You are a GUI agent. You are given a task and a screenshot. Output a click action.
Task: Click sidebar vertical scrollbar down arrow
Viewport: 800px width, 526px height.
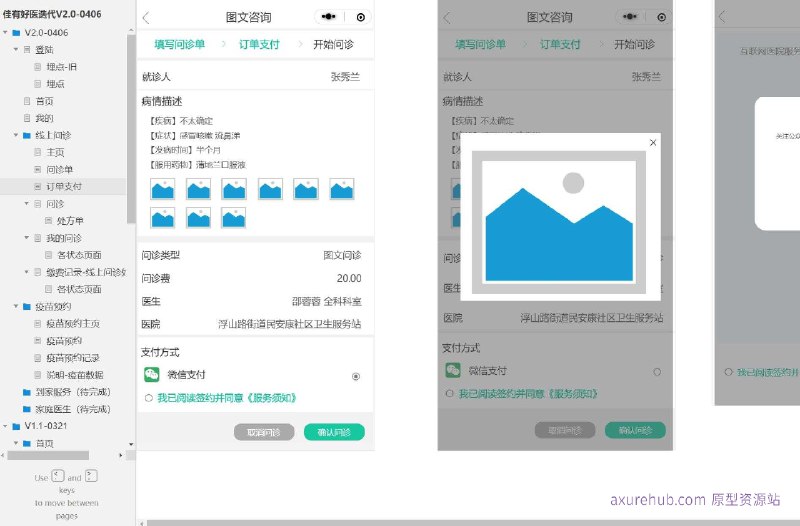coord(131,444)
